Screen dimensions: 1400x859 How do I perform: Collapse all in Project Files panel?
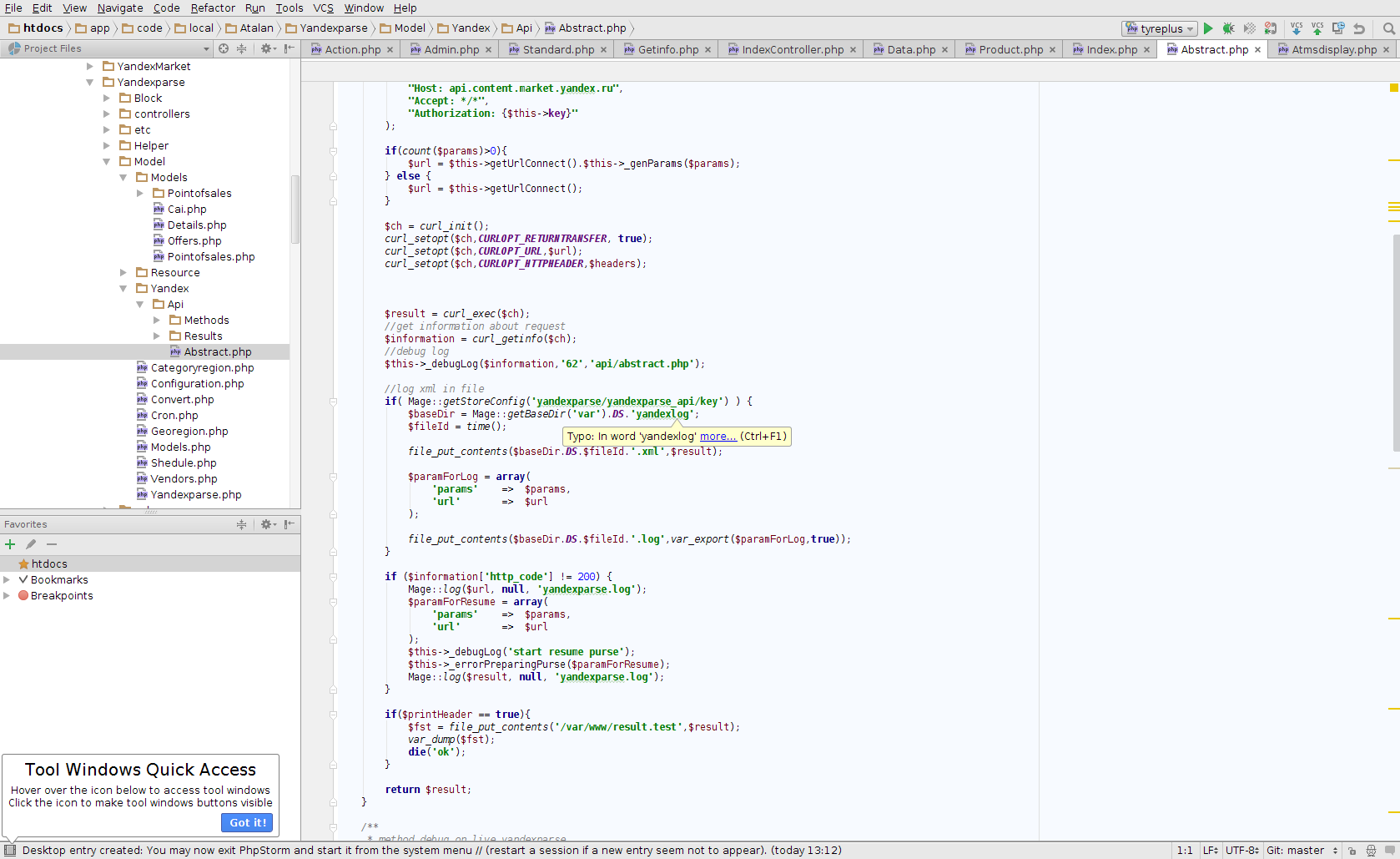[x=241, y=48]
